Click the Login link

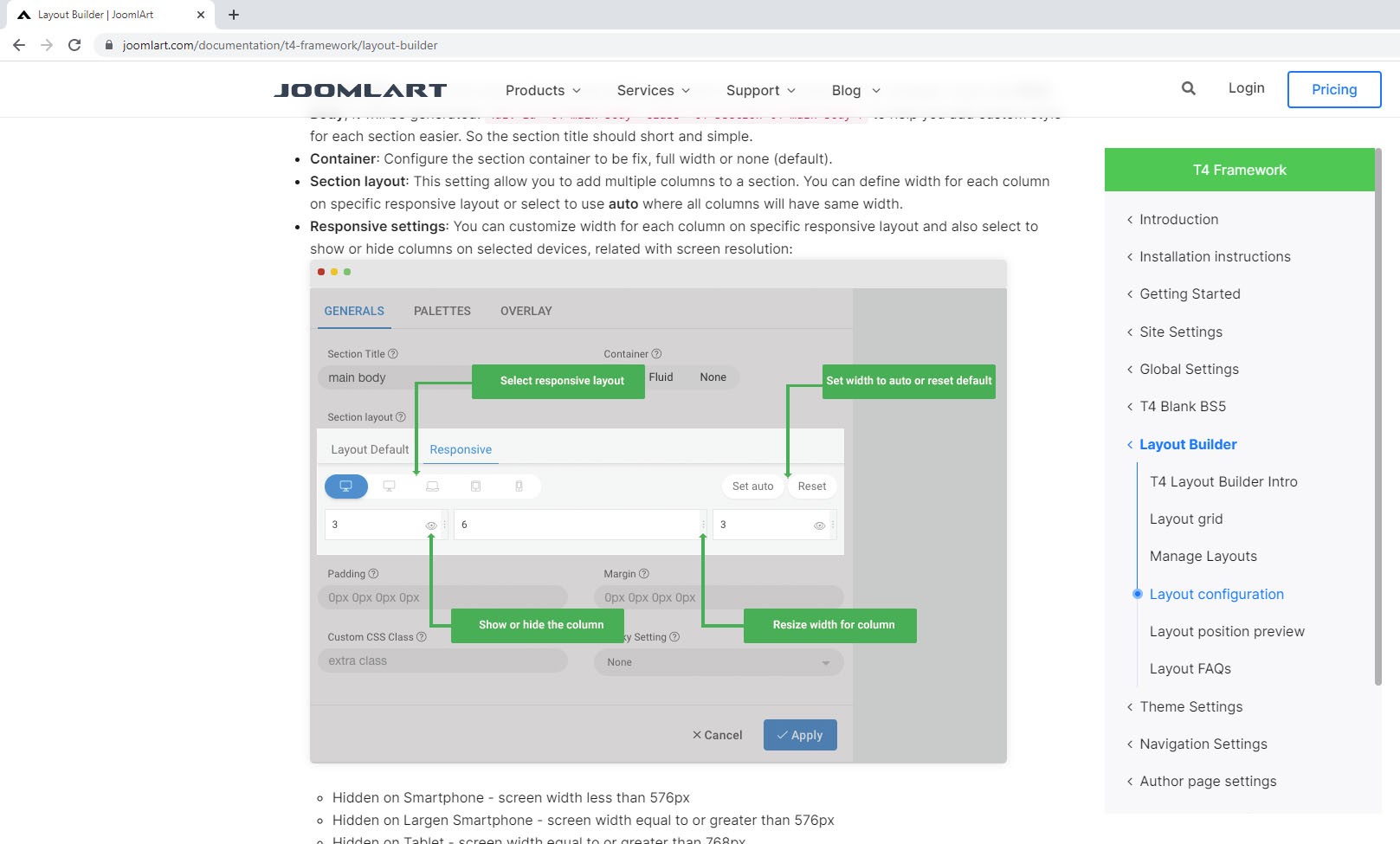[x=1246, y=88]
